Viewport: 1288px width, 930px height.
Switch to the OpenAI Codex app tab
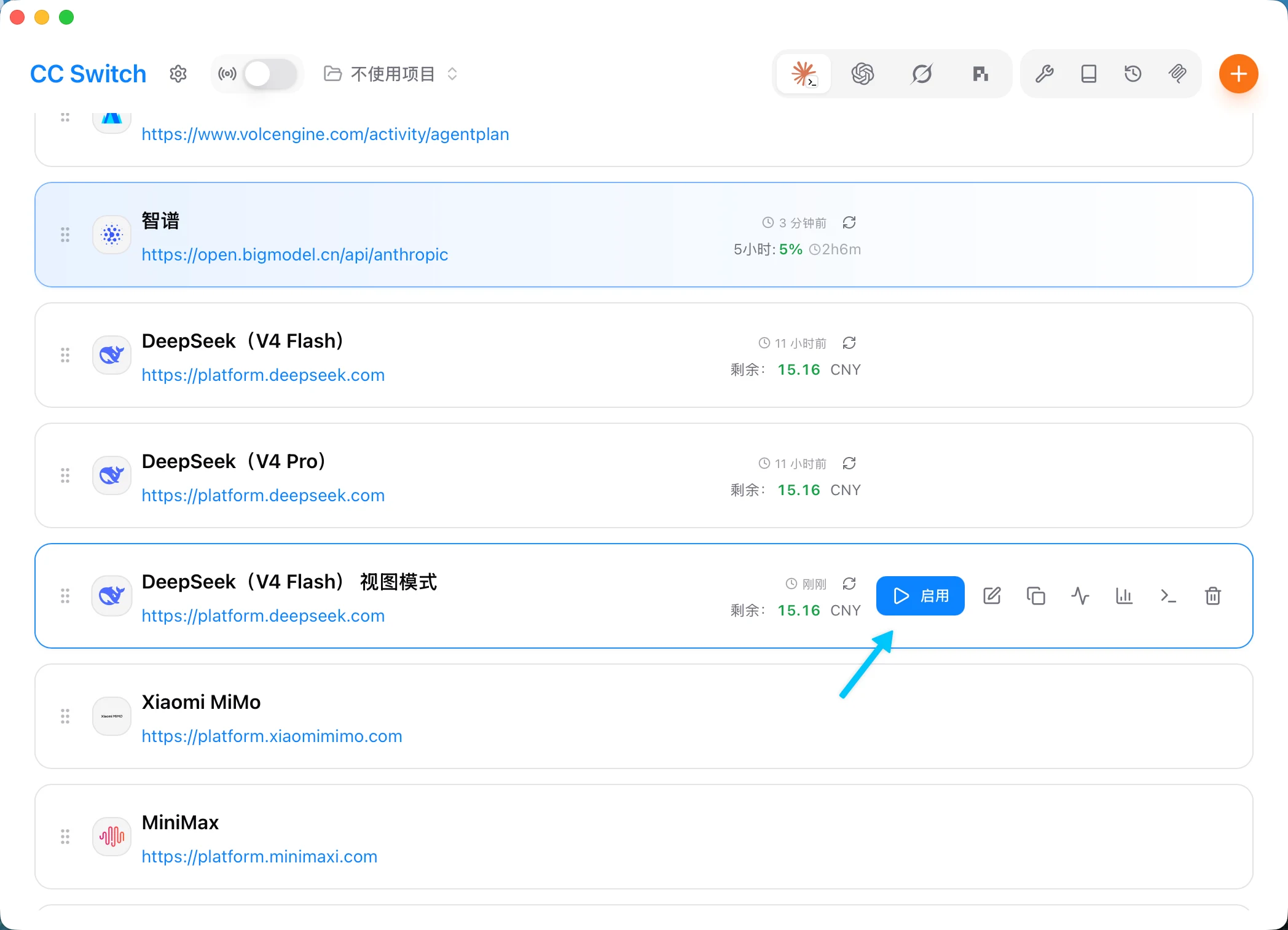click(863, 74)
